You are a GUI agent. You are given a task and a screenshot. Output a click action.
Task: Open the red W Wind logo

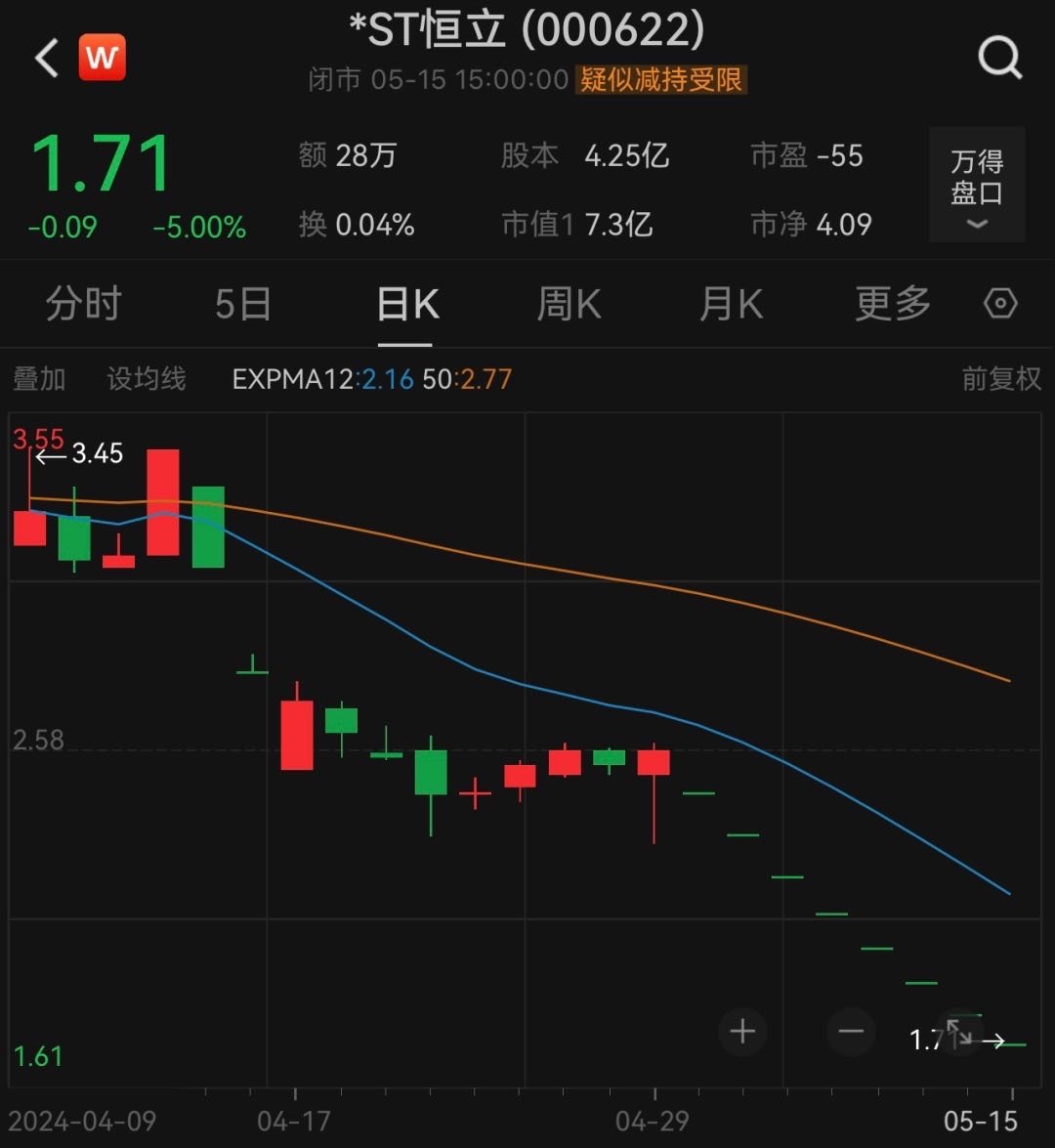coord(103,57)
